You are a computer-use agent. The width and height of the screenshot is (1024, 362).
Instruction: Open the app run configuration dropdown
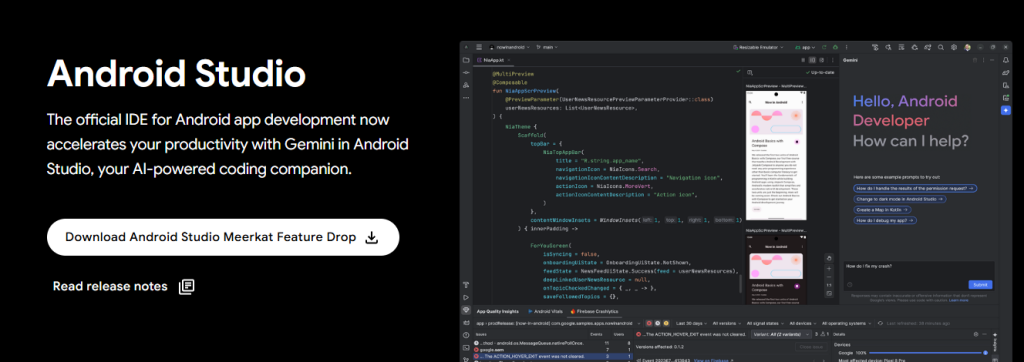tap(805, 47)
